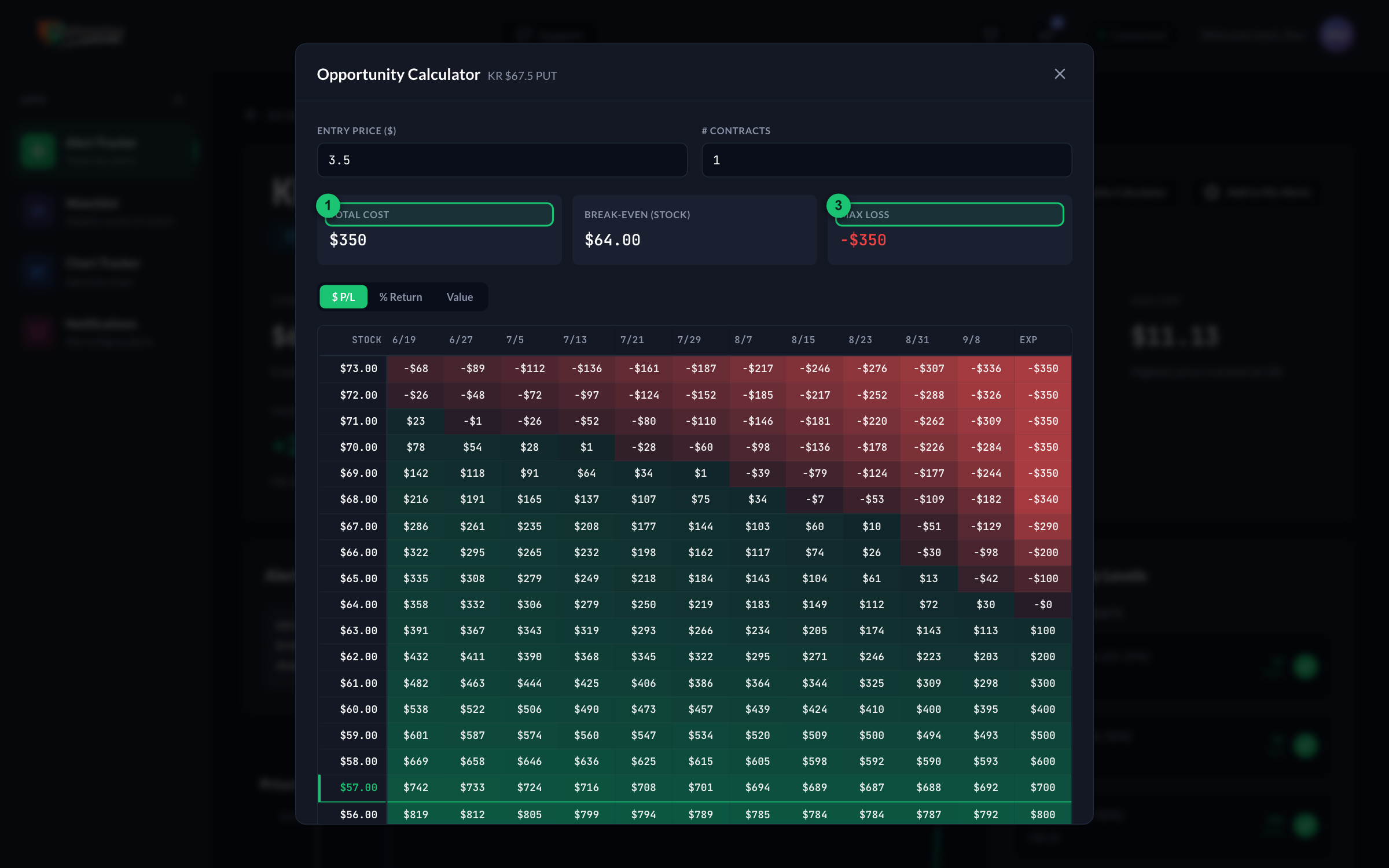The width and height of the screenshot is (1389, 868).
Task: Click the $30 cell in the $64.00 row
Action: 986,605
